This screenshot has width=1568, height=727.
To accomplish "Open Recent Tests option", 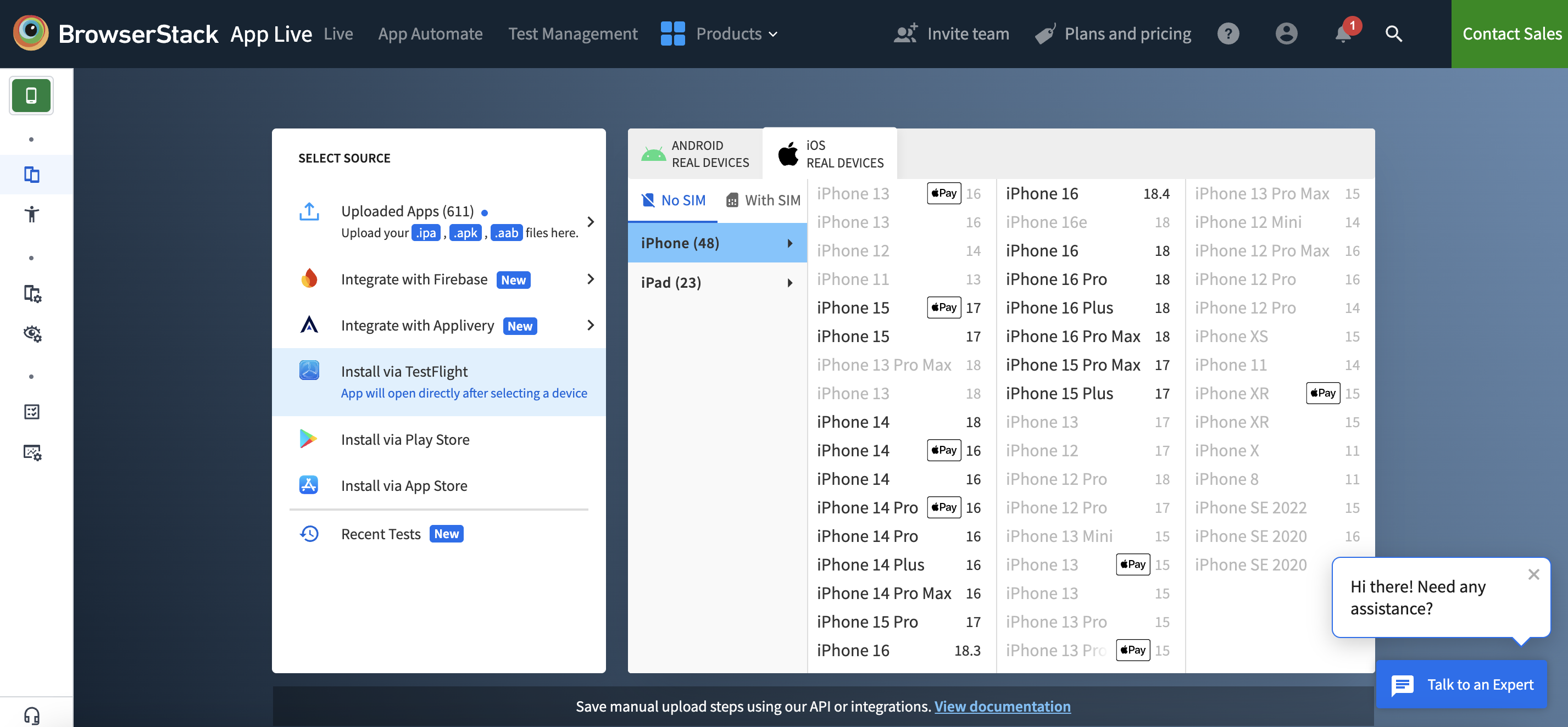I will (439, 534).
